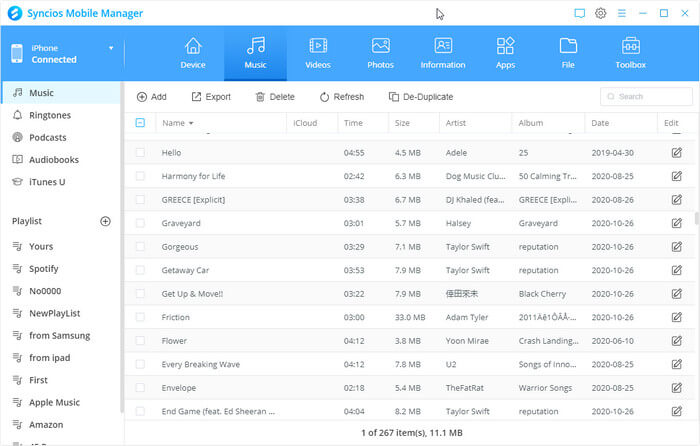This screenshot has height=446, width=700.
Task: Toggle the select-all checkbox in header
Action: [140, 123]
